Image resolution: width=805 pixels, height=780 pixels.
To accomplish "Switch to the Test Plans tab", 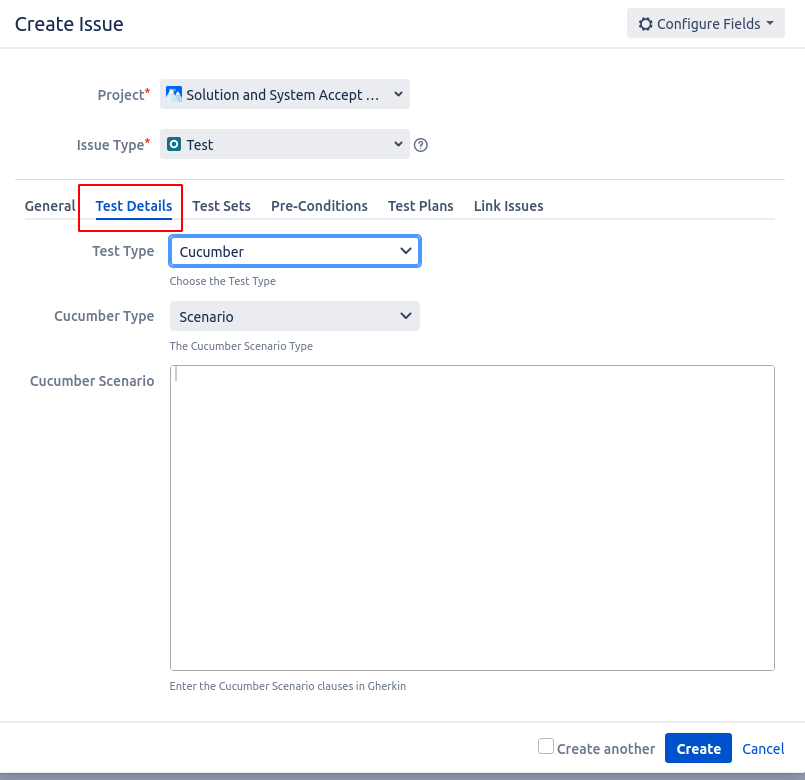I will point(420,206).
